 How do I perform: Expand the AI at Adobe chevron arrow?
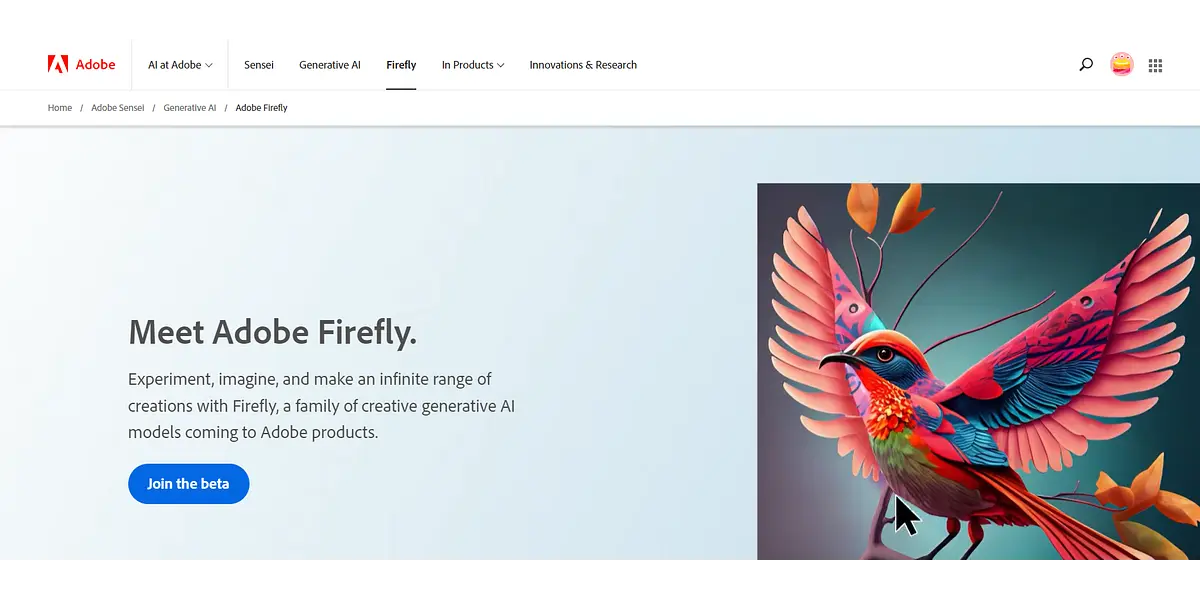[x=209, y=66]
